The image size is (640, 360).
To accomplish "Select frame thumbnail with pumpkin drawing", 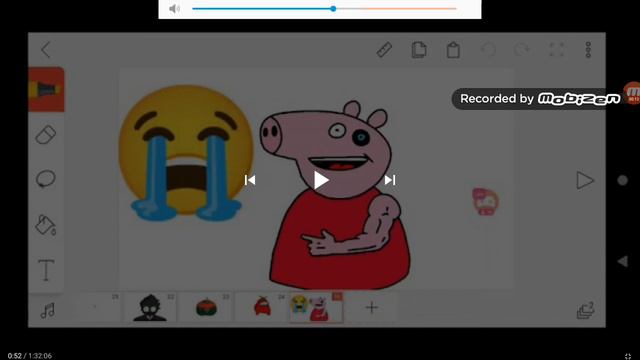I will click(206, 307).
